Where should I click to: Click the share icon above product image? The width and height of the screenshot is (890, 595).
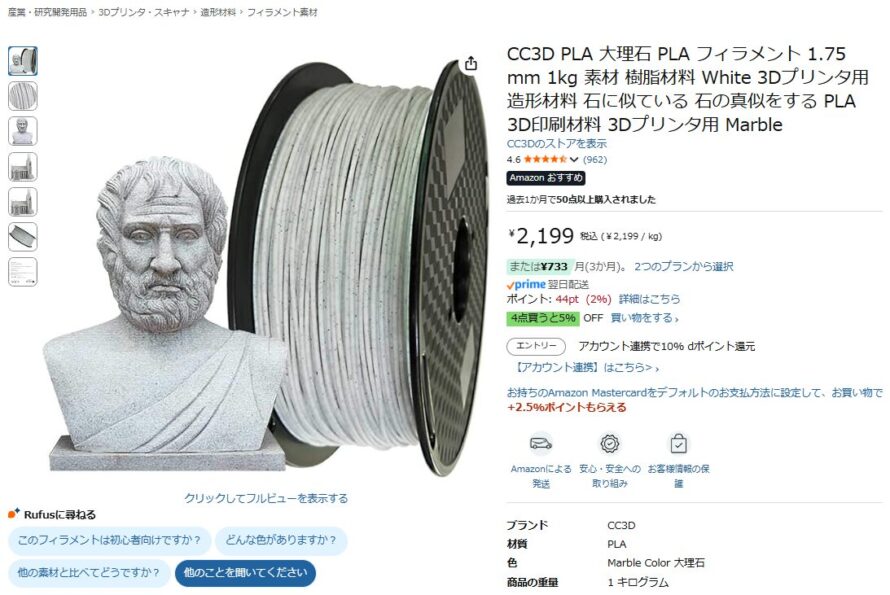pyautogui.click(x=471, y=64)
